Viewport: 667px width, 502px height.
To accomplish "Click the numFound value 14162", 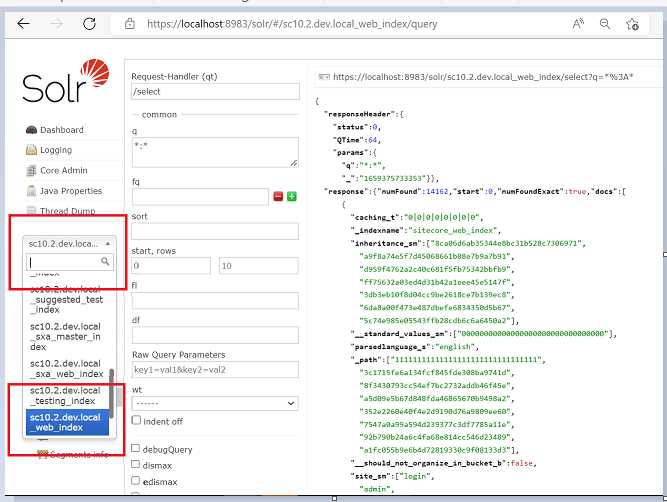I will coord(437,191).
